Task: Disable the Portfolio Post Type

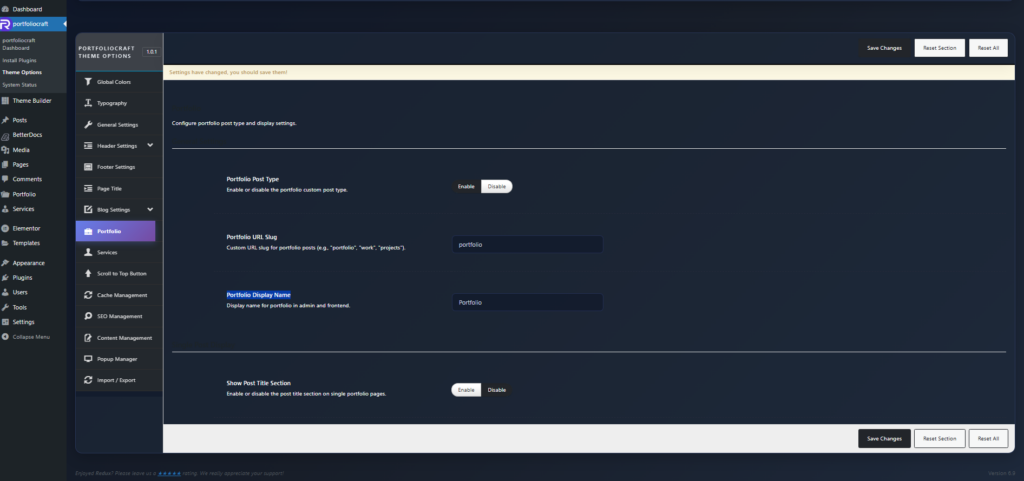Action: (x=497, y=186)
